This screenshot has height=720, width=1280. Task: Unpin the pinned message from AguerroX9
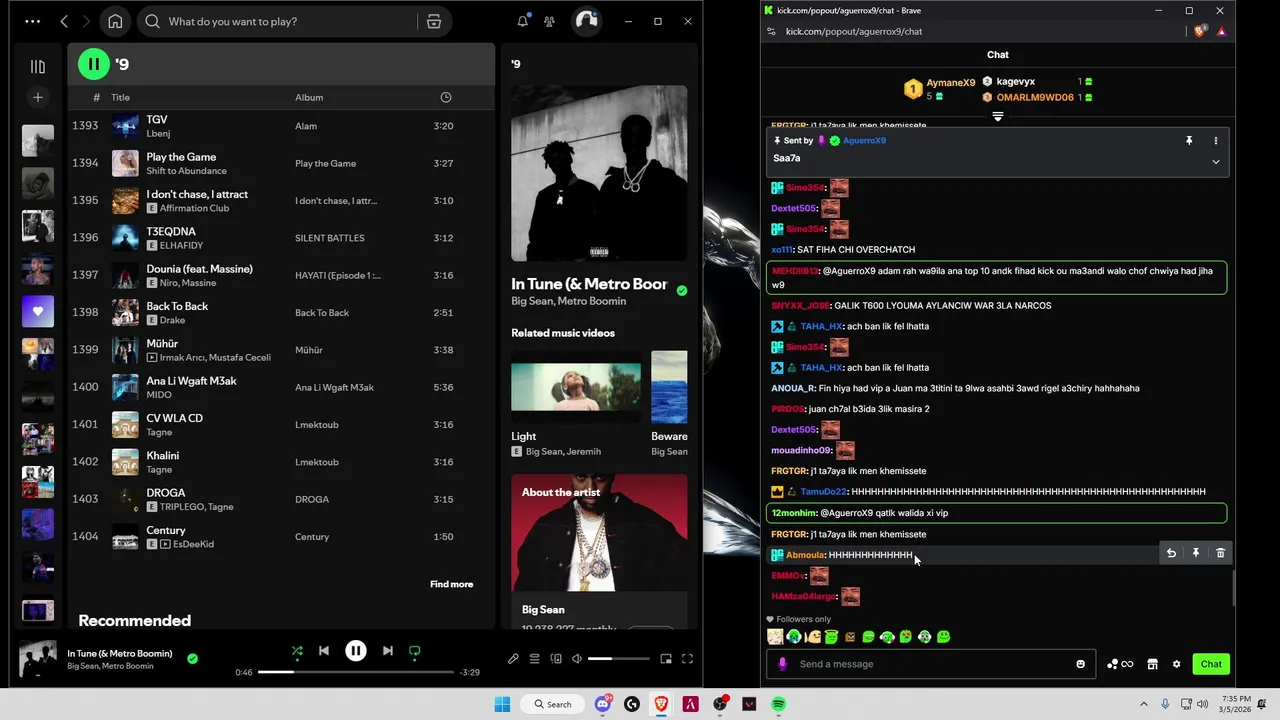[x=1189, y=141]
